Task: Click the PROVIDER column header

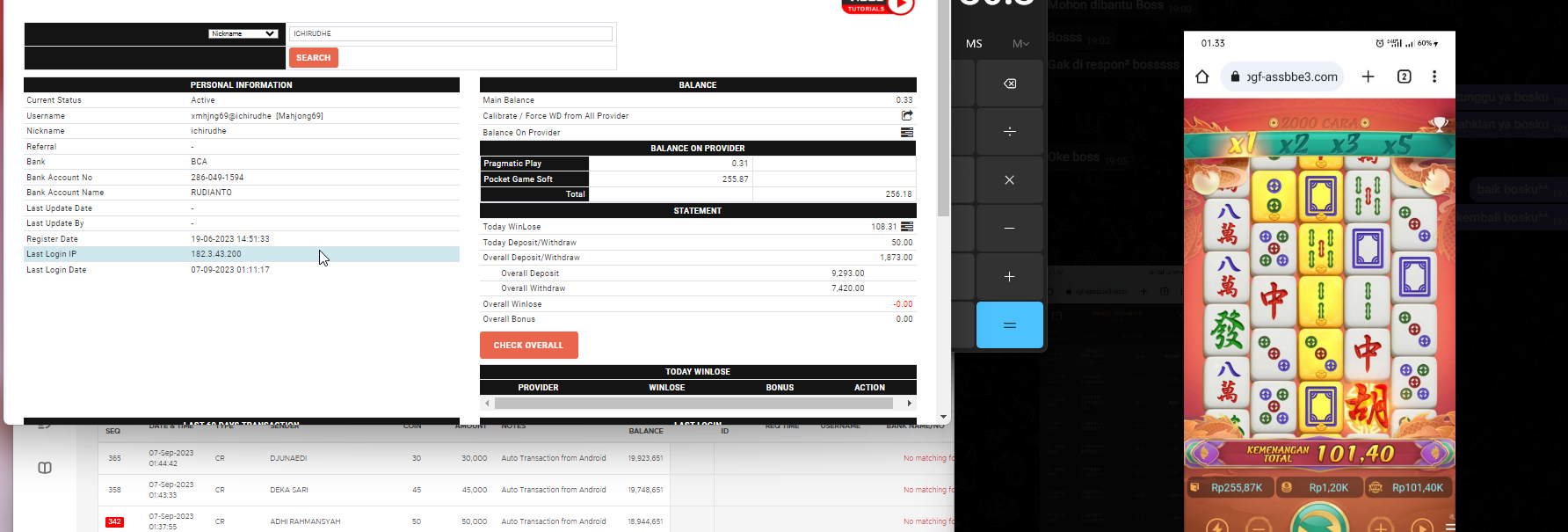Action: 538,388
